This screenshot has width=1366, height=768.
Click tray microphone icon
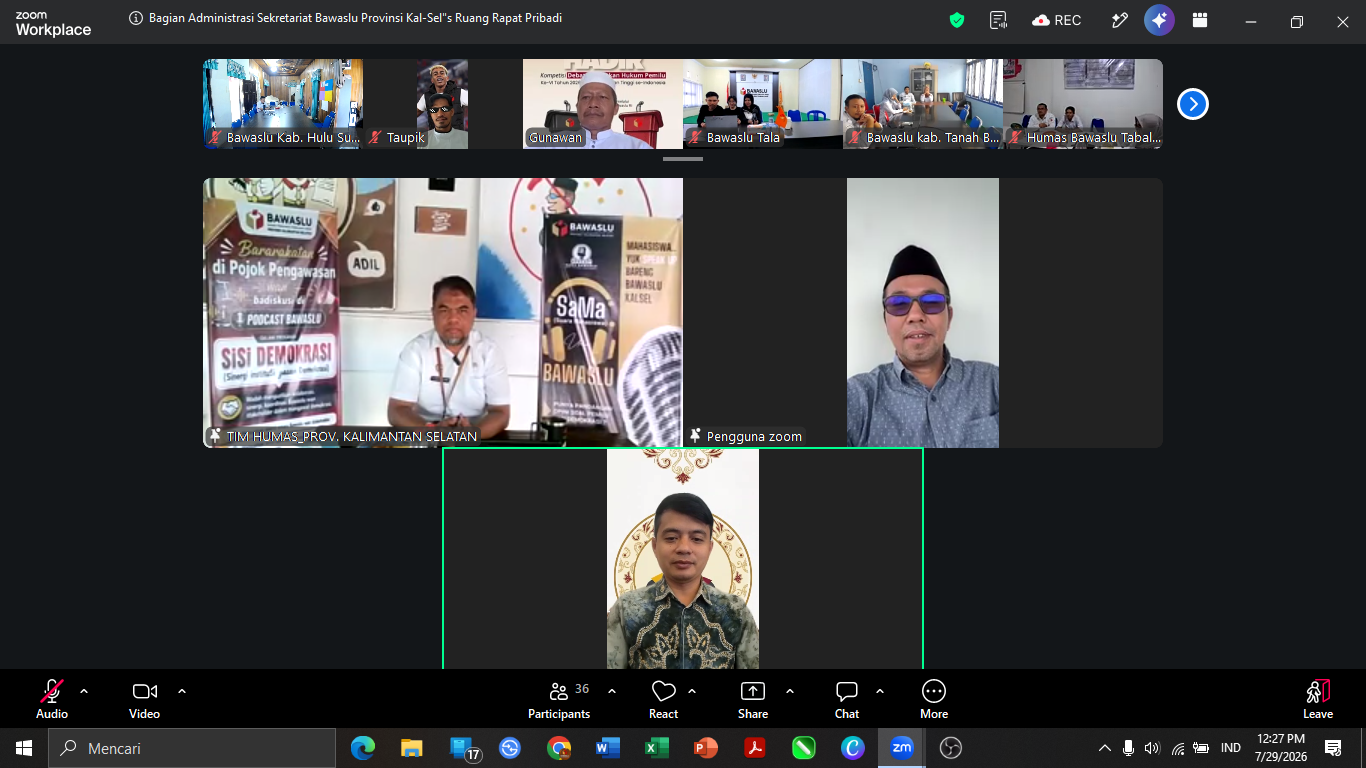[x=1128, y=748]
